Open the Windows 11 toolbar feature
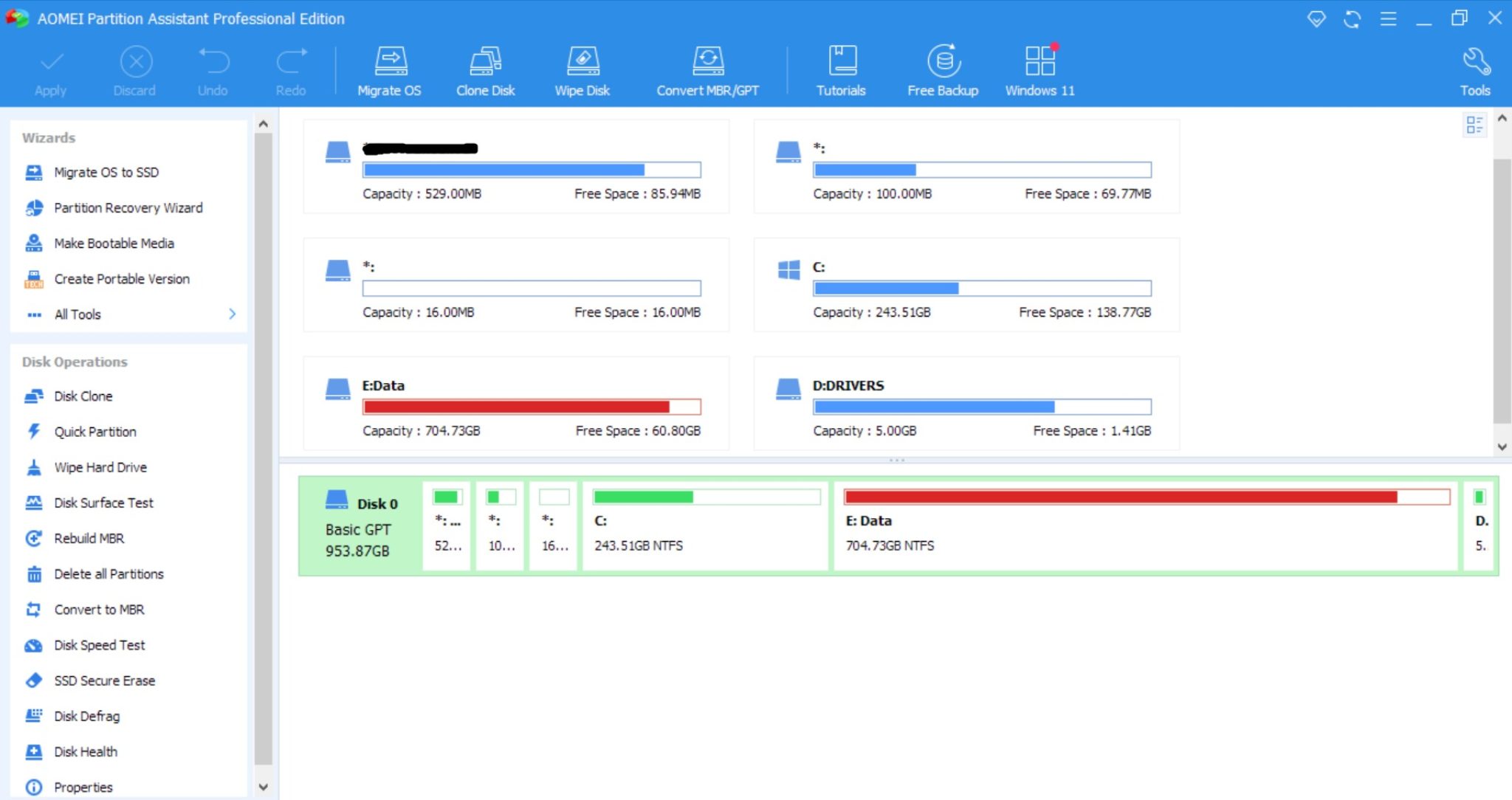Viewport: 1512px width, 800px height. pyautogui.click(x=1039, y=70)
